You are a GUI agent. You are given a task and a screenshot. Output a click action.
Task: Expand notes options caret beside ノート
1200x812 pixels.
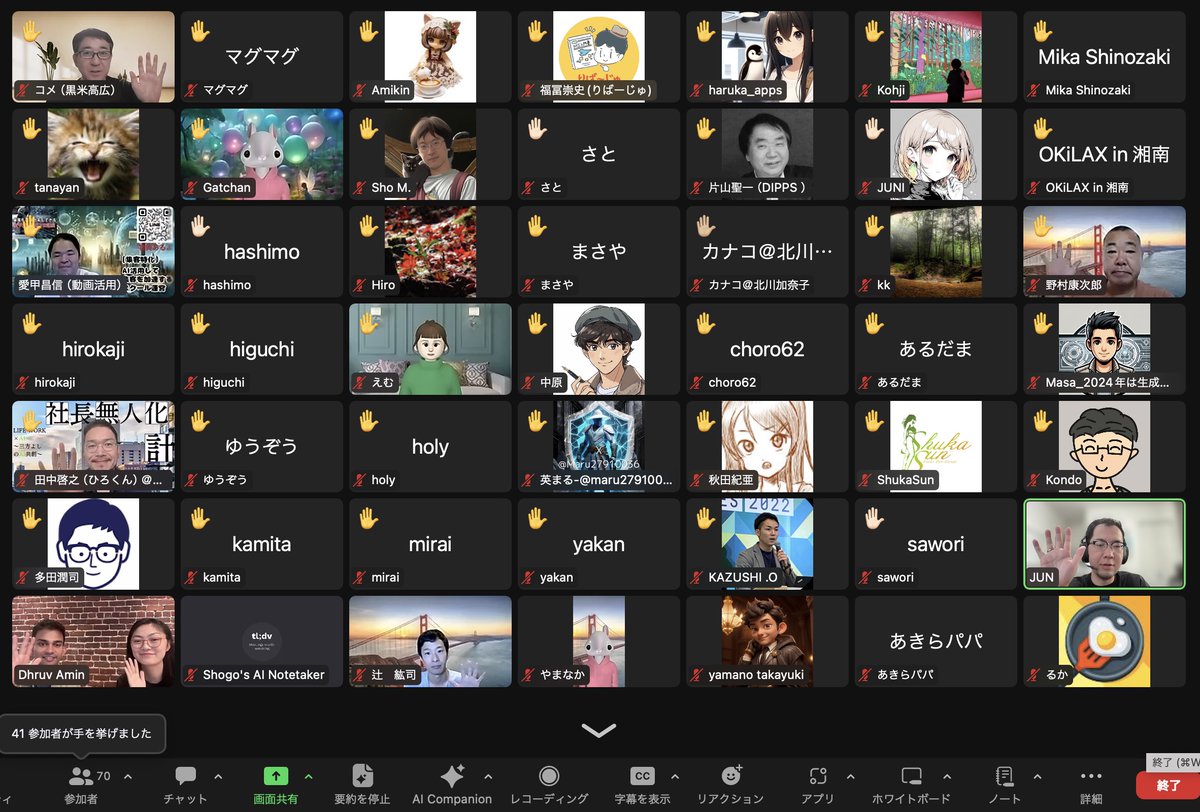(1036, 776)
